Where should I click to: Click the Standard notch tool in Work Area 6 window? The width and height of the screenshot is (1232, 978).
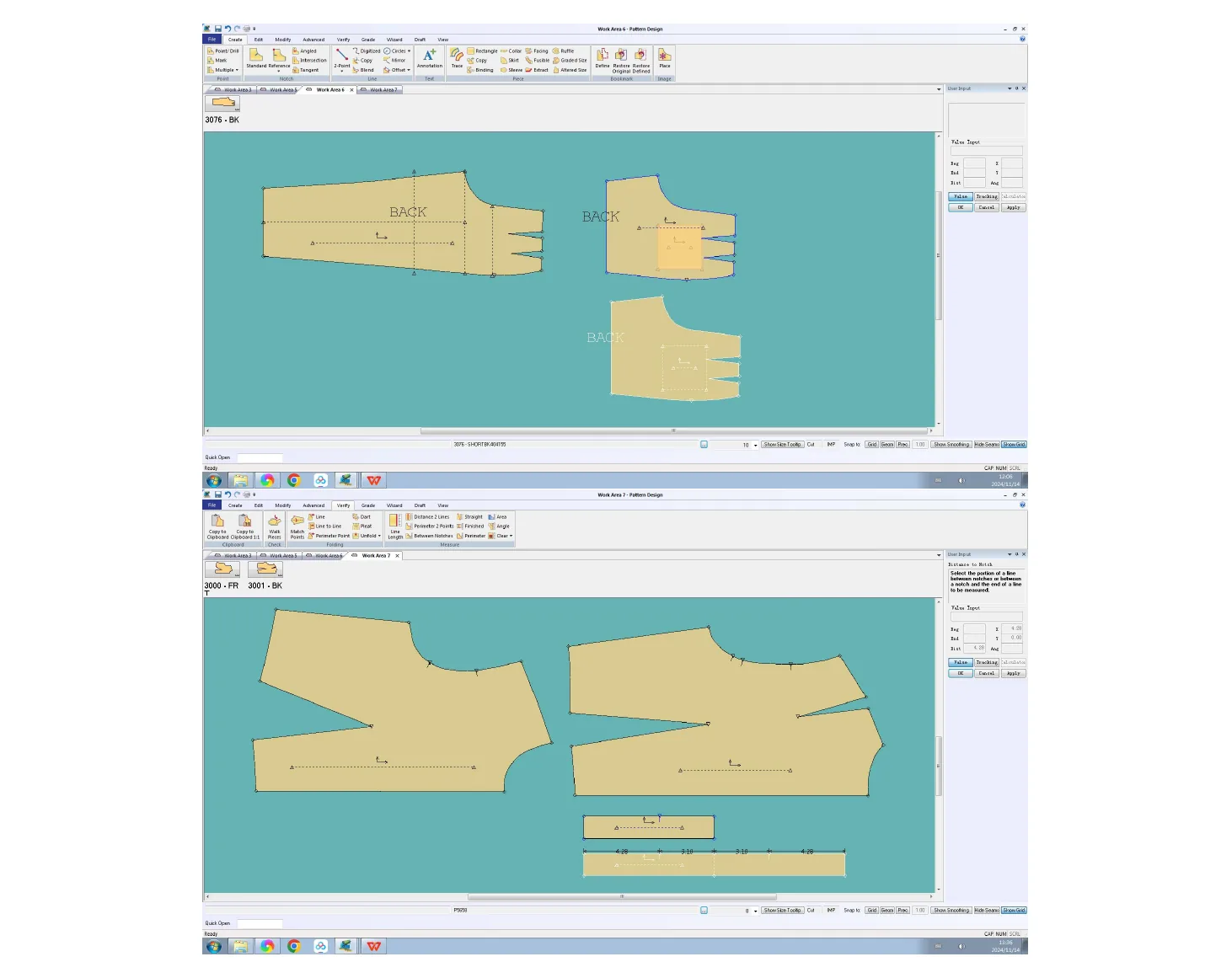256,58
